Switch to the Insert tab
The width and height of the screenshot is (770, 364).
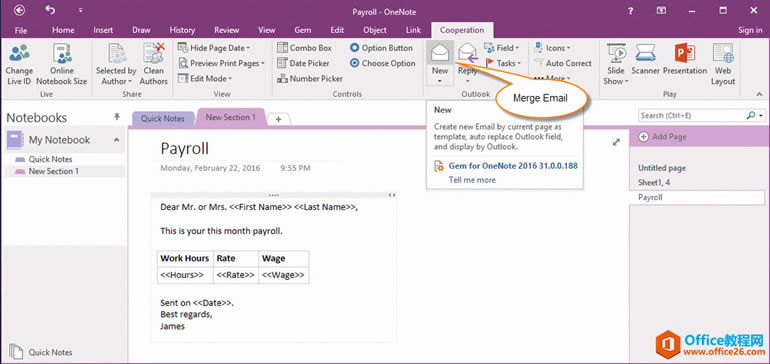coord(103,30)
